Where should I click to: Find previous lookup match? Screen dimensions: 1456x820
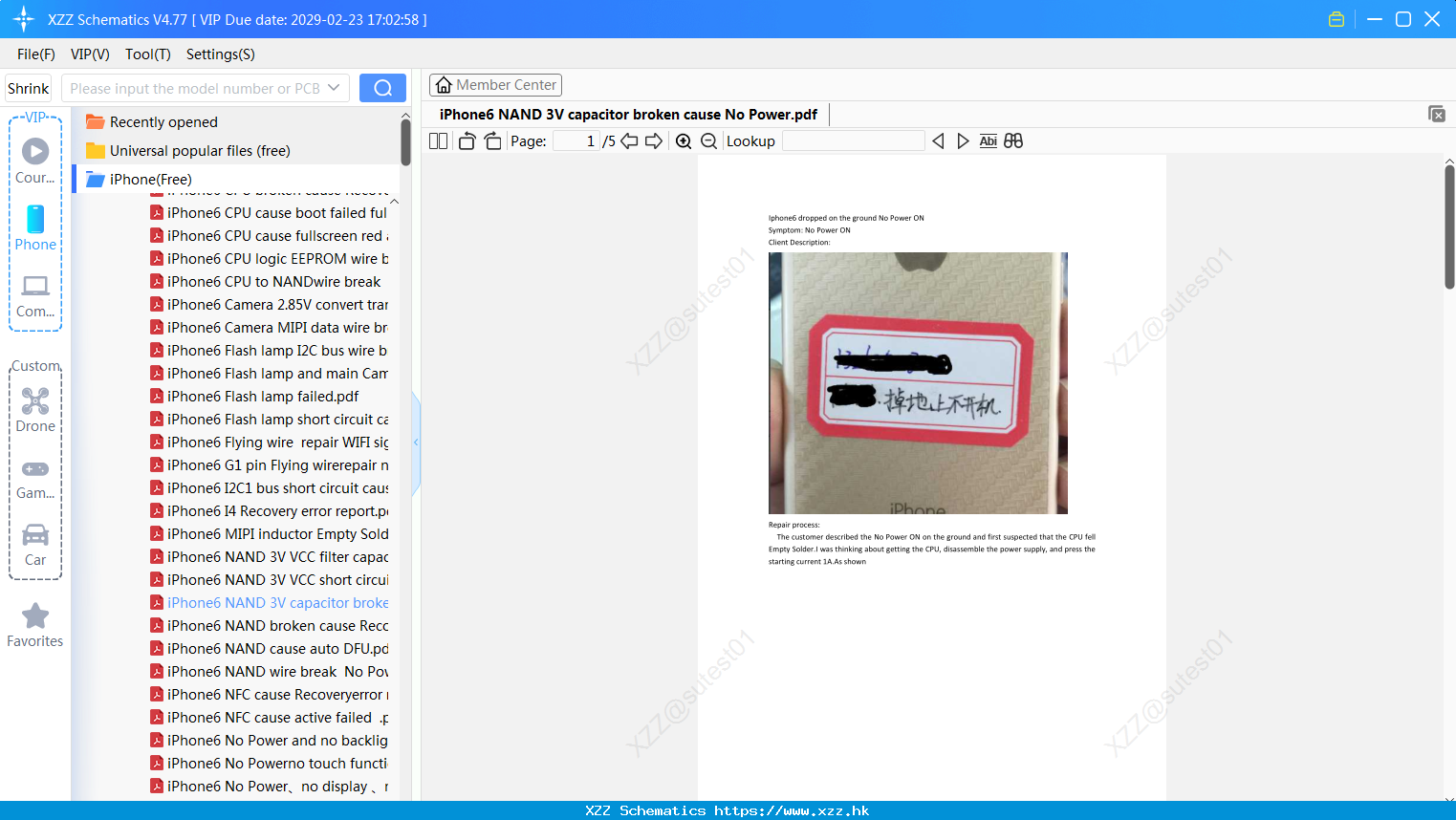pyautogui.click(x=938, y=141)
